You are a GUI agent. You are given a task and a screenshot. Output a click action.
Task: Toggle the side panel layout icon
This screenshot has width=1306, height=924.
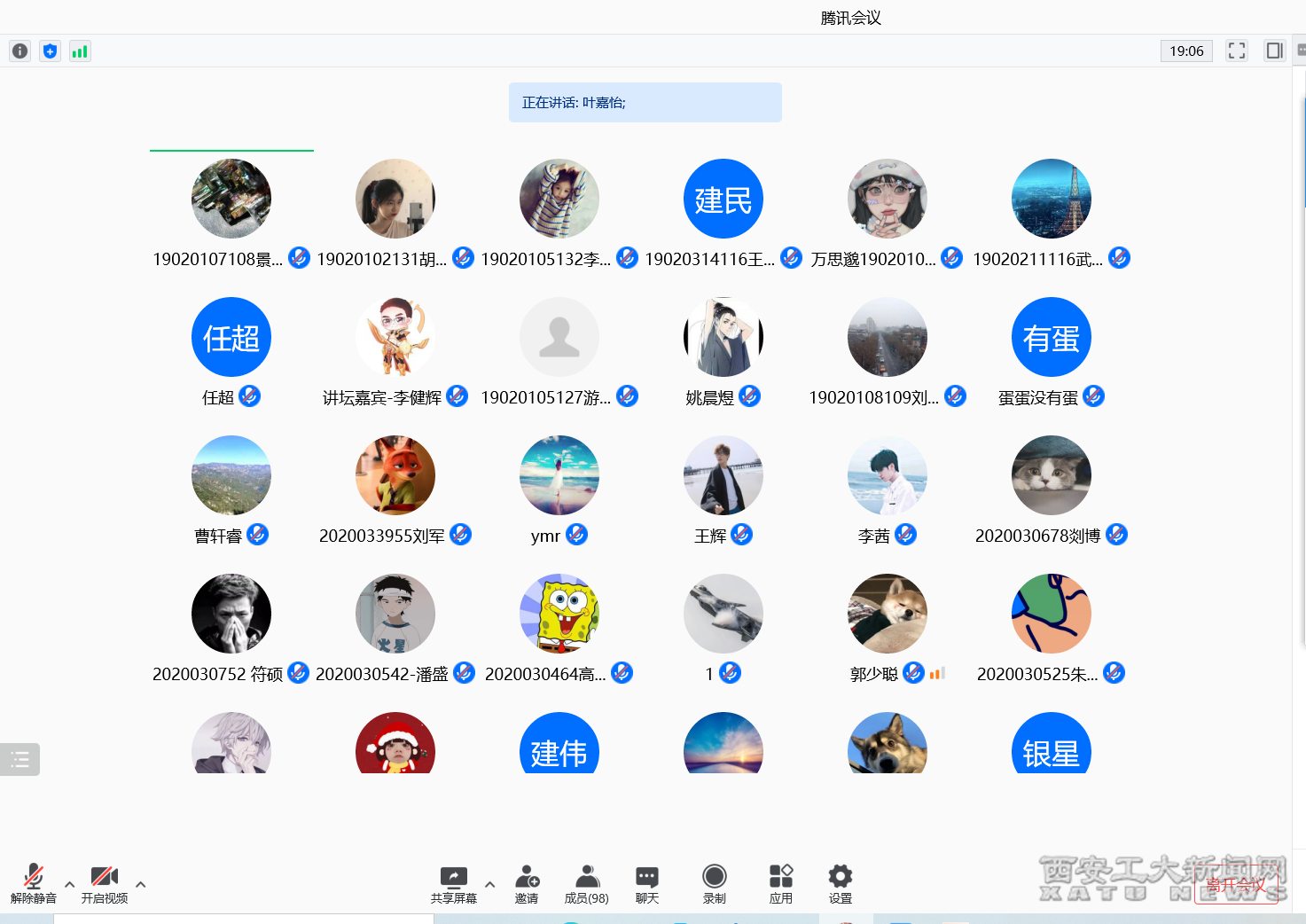(1274, 51)
